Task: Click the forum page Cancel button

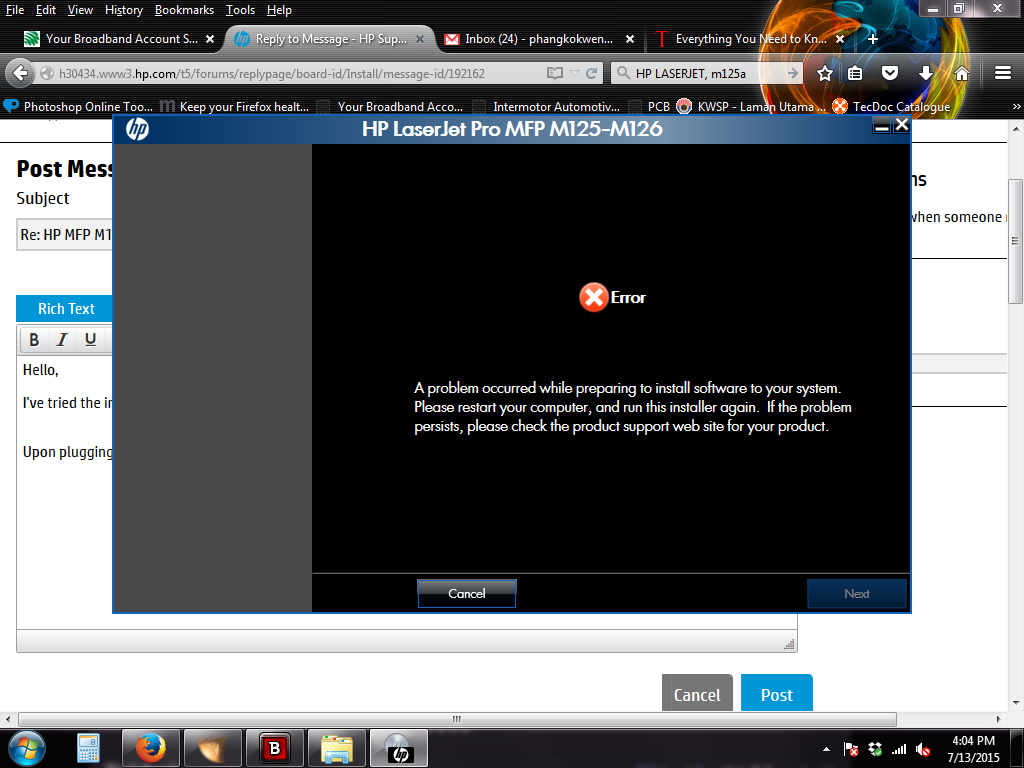Action: 697,694
